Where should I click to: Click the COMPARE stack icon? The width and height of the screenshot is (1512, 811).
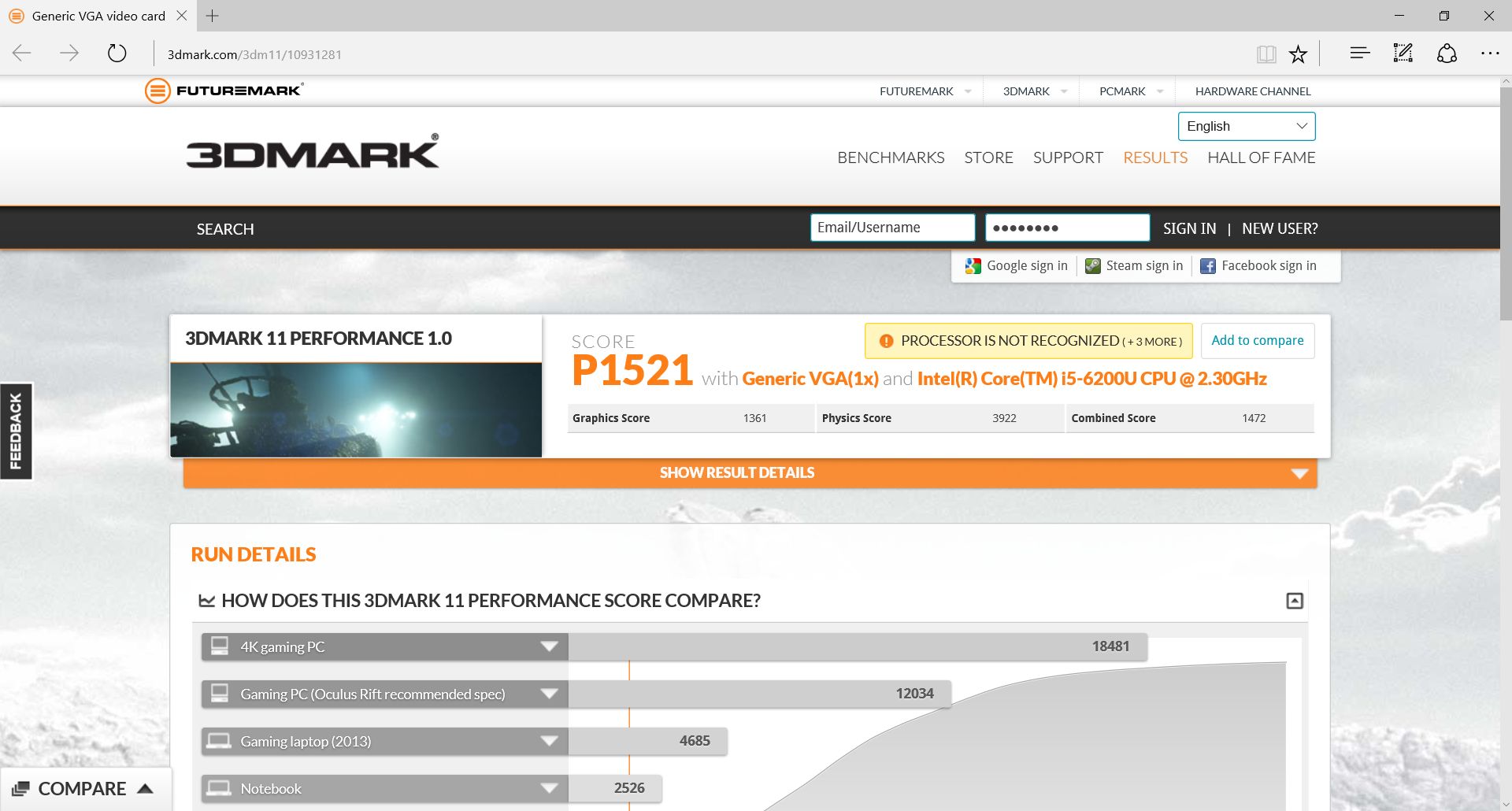coord(20,789)
